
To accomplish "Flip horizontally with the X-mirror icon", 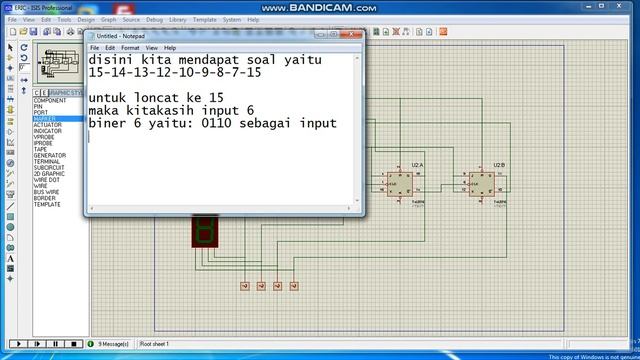I will (x=24, y=80).
